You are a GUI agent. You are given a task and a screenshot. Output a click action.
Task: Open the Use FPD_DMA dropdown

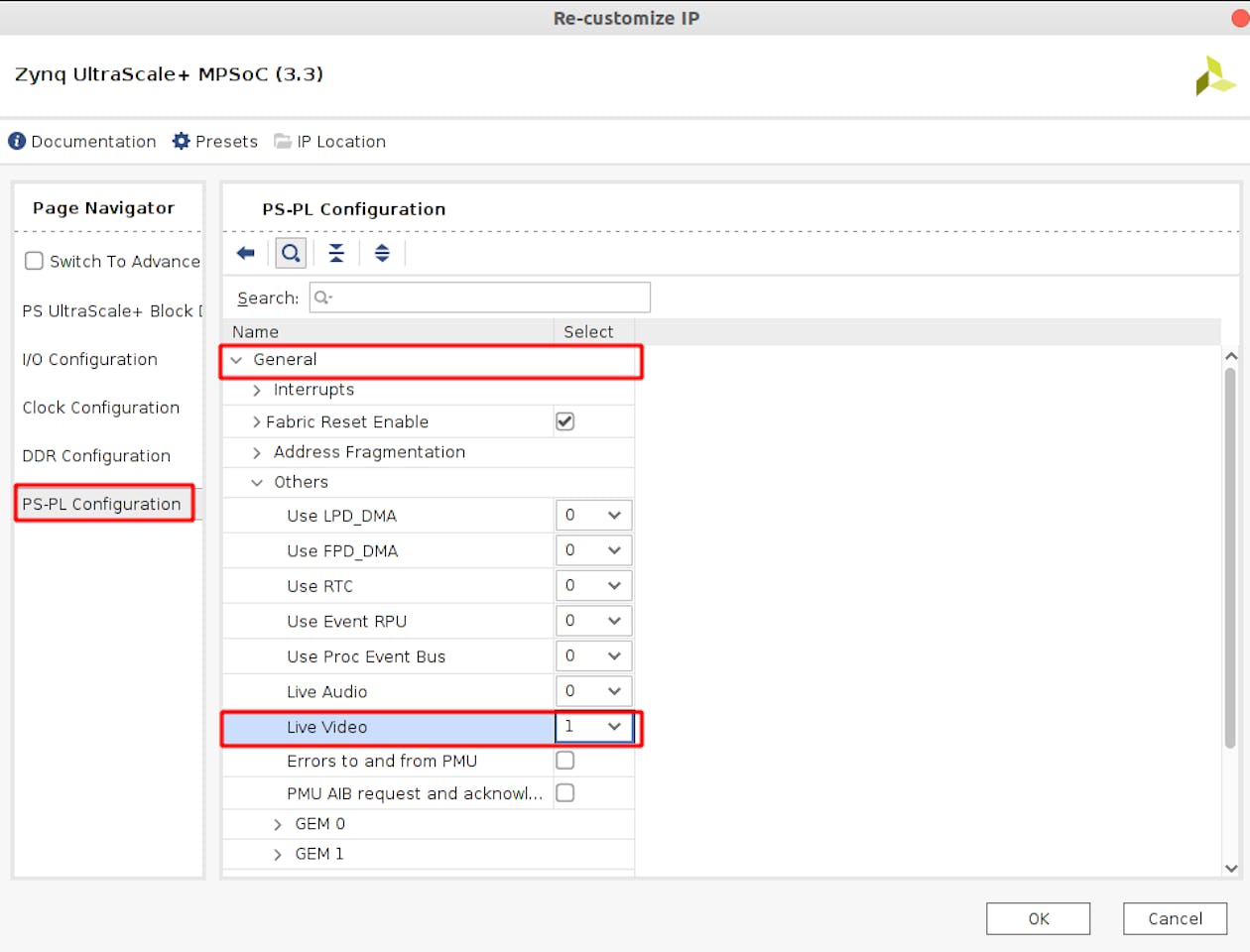(593, 550)
